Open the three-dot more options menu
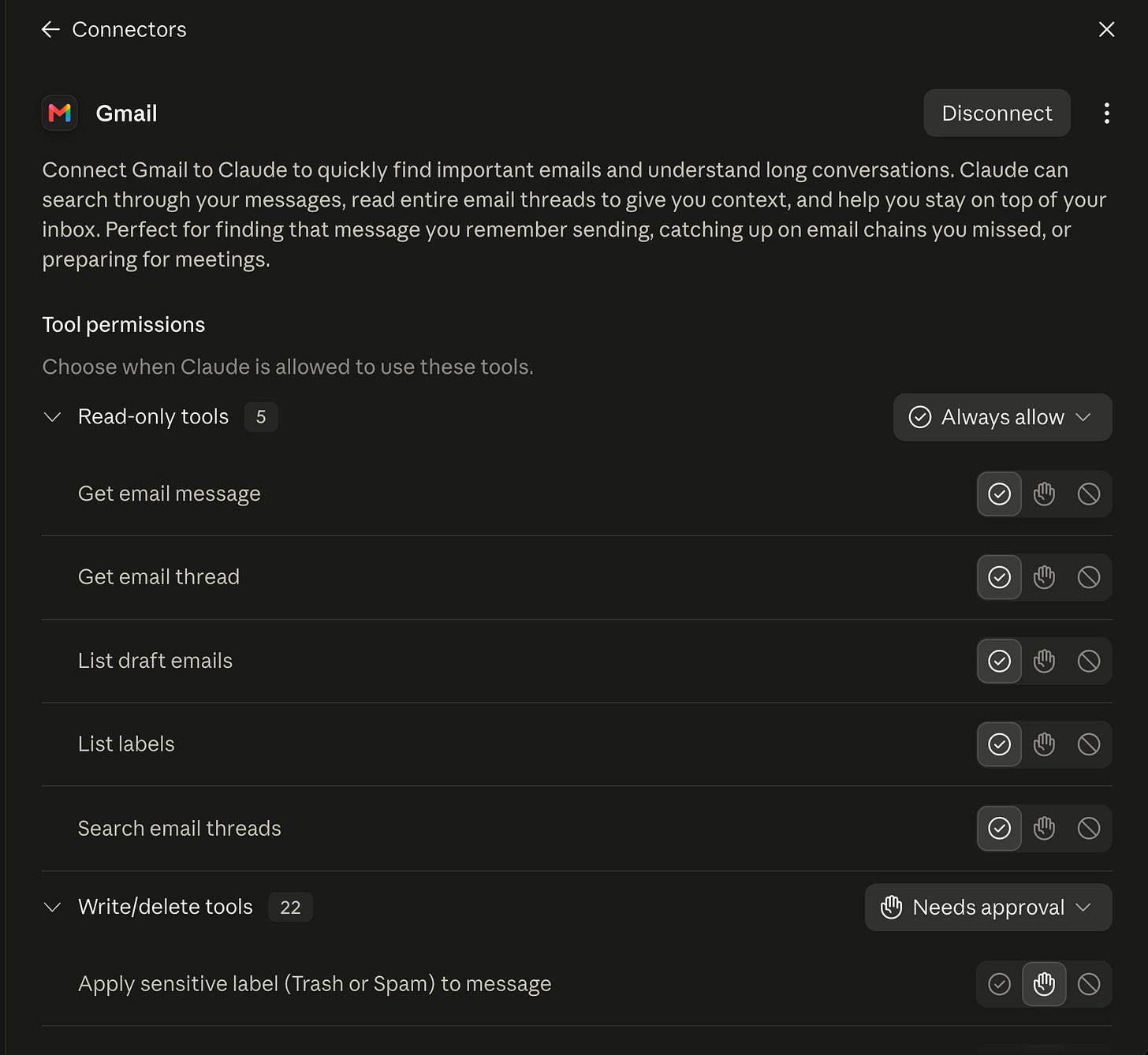This screenshot has height=1055, width=1148. point(1107,114)
